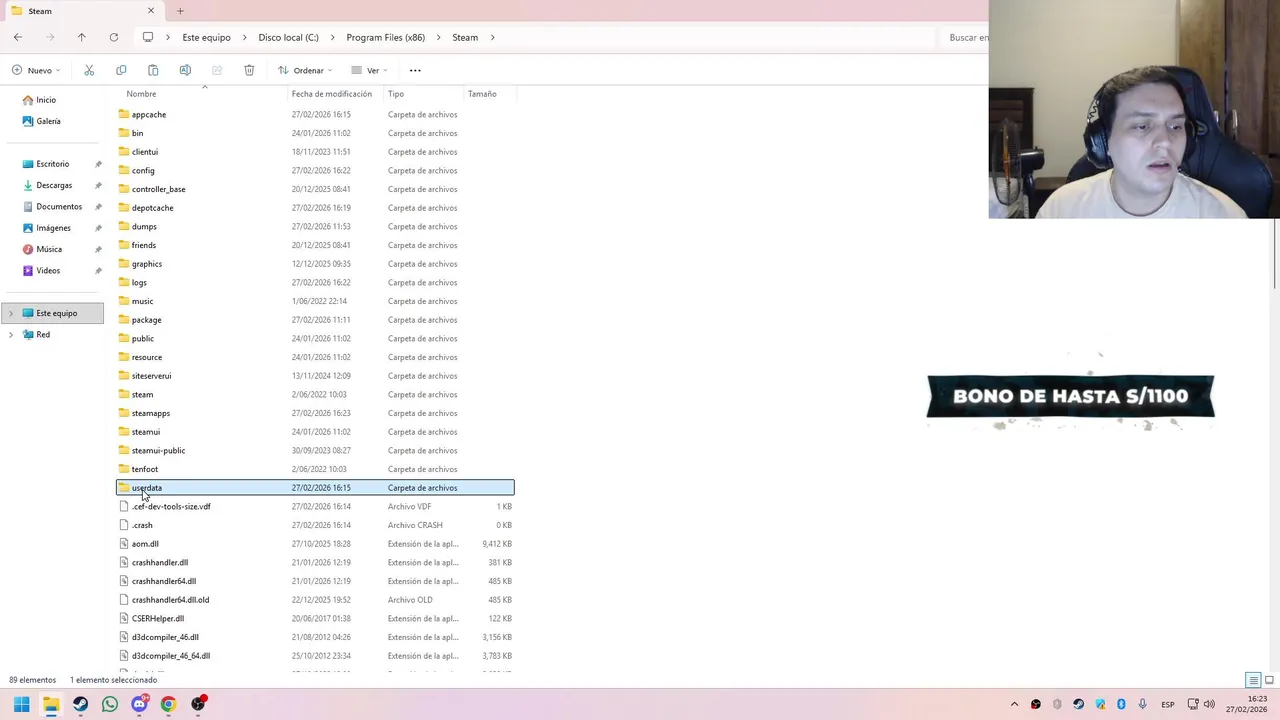Navigate to Disco local (C:) breadcrumb
The height and width of the screenshot is (720, 1280).
(288, 37)
